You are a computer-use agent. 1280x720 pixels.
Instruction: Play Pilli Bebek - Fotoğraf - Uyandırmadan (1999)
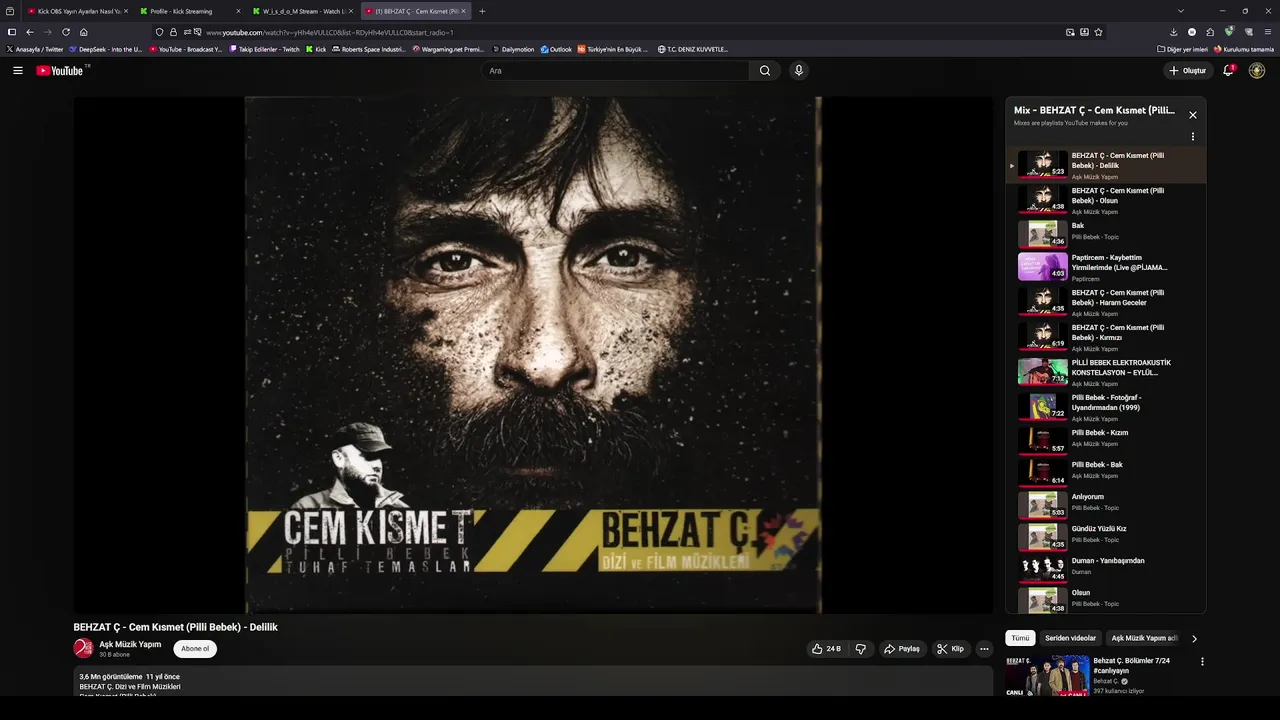[1106, 407]
